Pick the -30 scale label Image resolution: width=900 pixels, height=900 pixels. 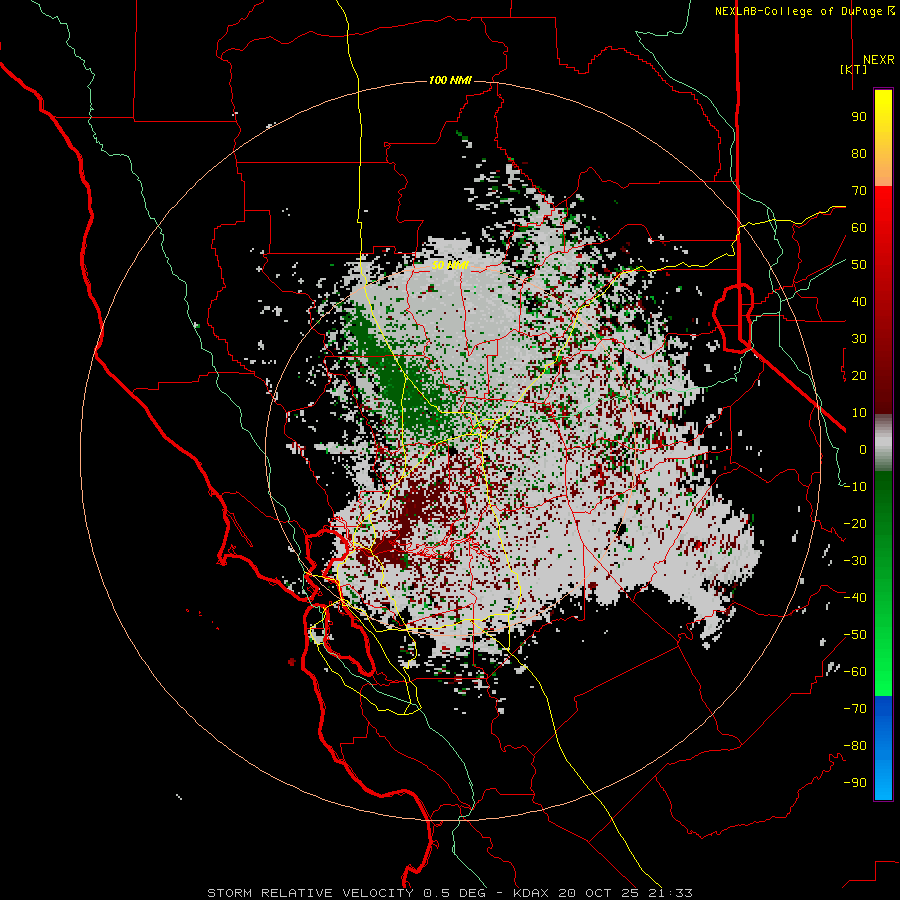click(x=855, y=561)
